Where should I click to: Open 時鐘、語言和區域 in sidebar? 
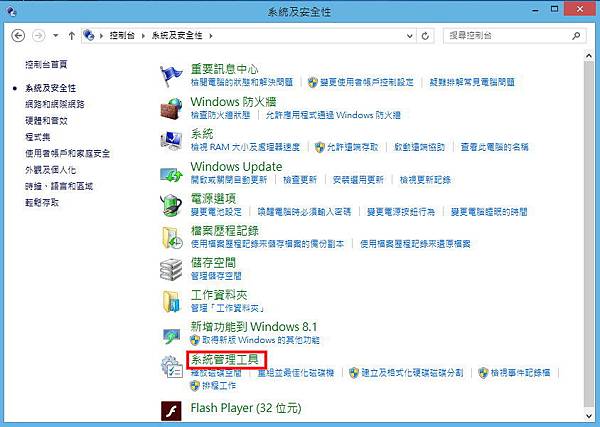59,186
